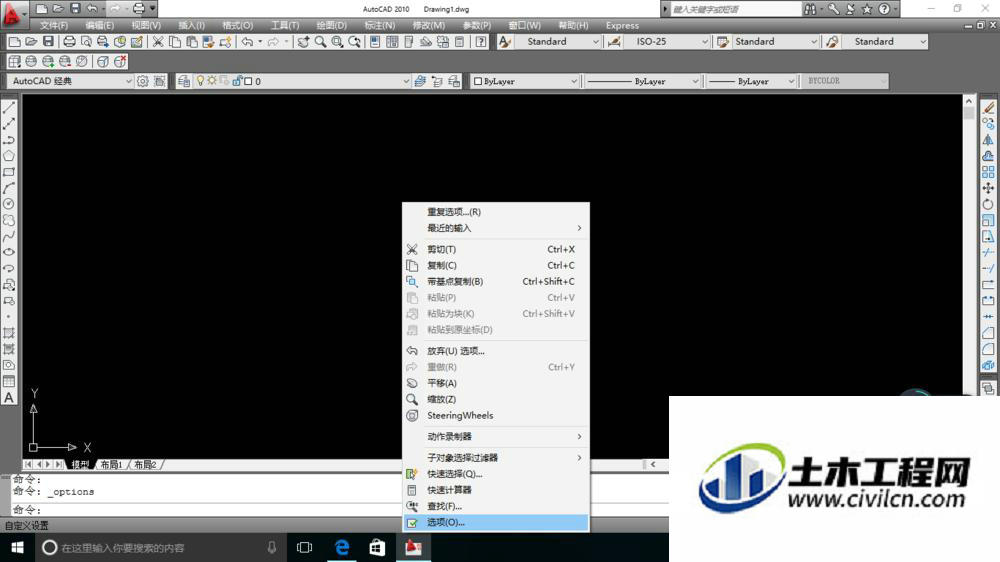This screenshot has height=562, width=1000.
Task: Click the vertical scrollbar up arrow
Action: [969, 101]
